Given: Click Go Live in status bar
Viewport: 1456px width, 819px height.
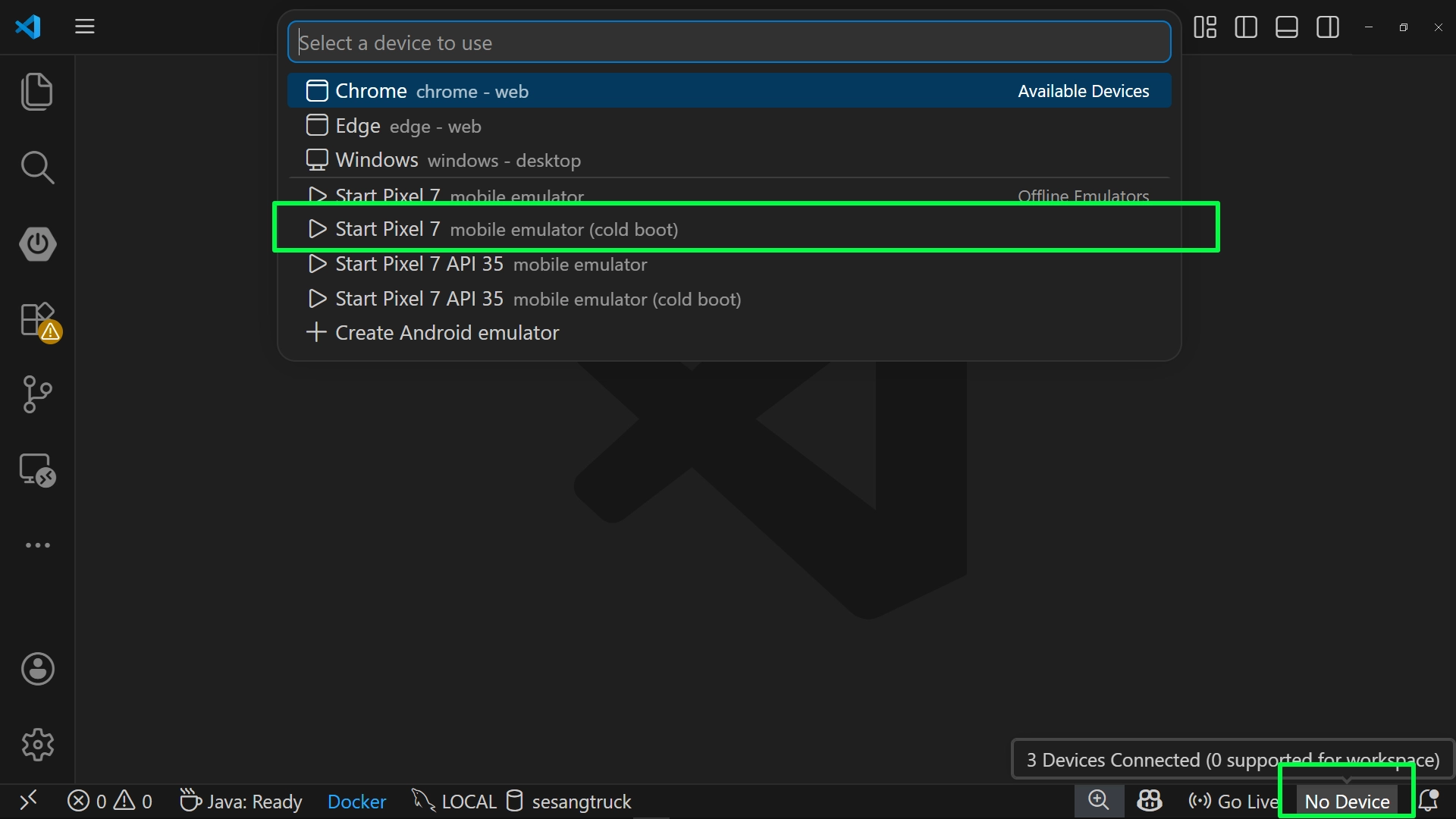Looking at the screenshot, I should click(x=1234, y=802).
